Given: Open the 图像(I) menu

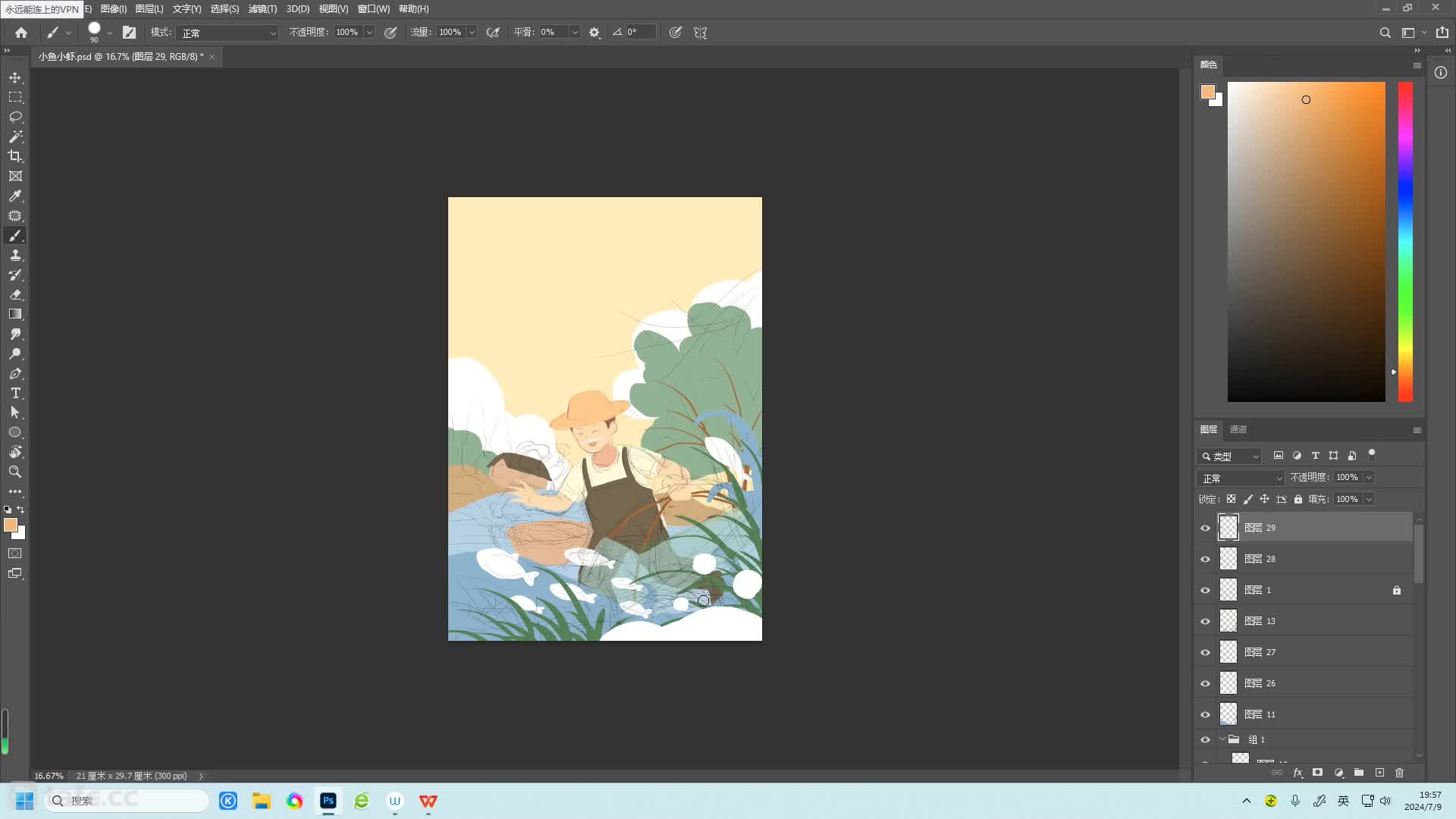Looking at the screenshot, I should pyautogui.click(x=113, y=9).
